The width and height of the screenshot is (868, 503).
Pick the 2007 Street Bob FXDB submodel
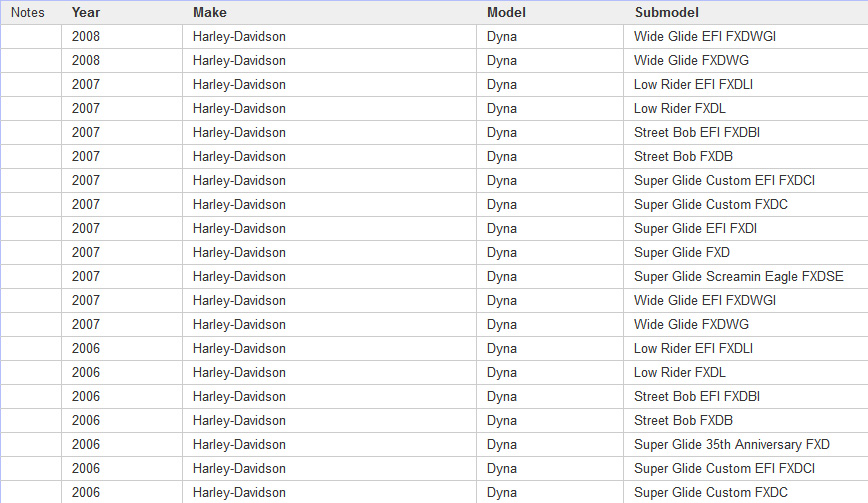683,156
